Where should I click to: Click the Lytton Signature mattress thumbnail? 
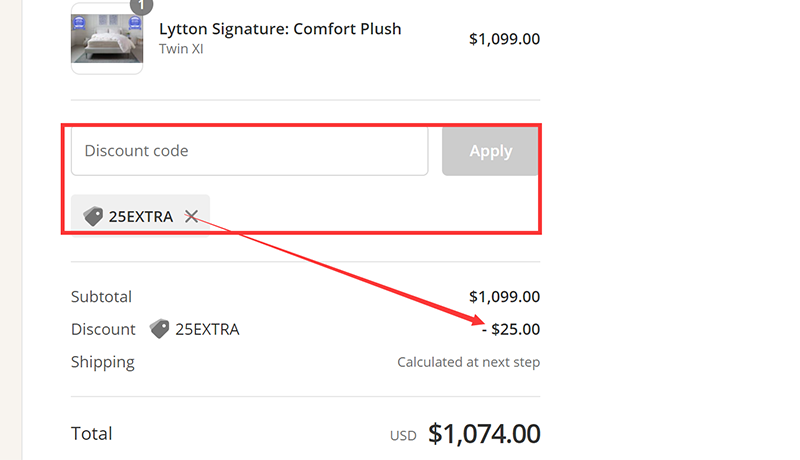(106, 40)
